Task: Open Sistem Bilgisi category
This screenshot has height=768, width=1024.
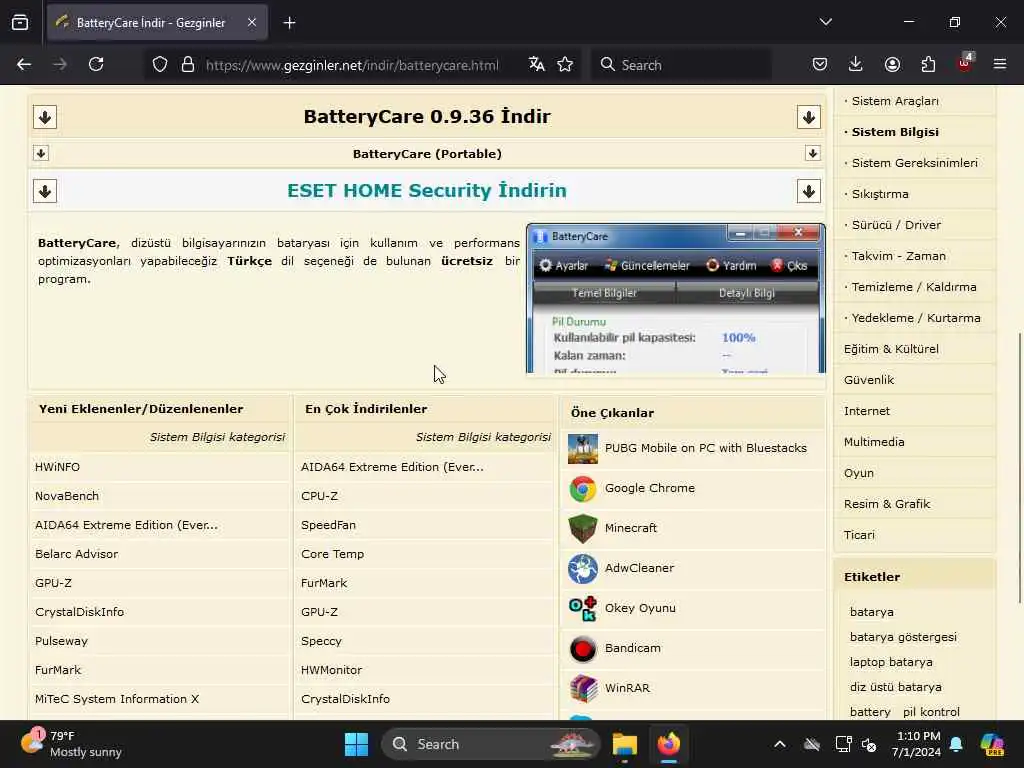Action: tap(895, 132)
